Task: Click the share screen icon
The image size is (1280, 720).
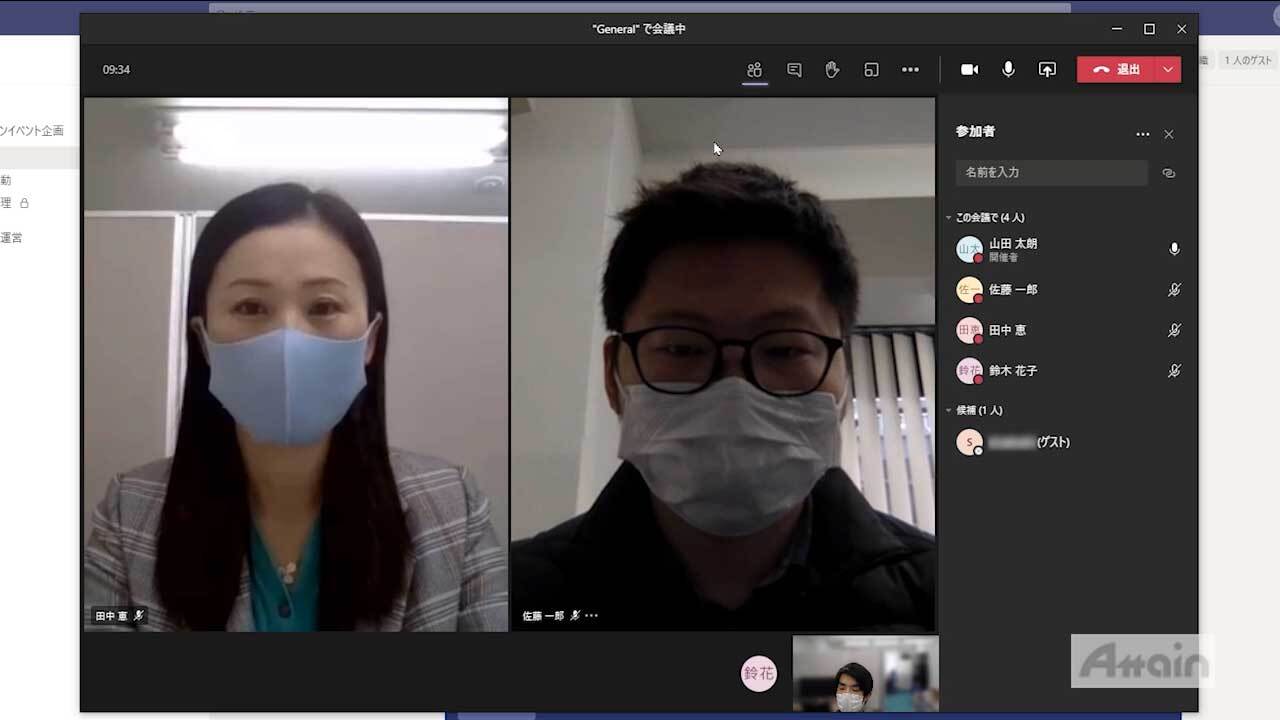Action: (1047, 70)
